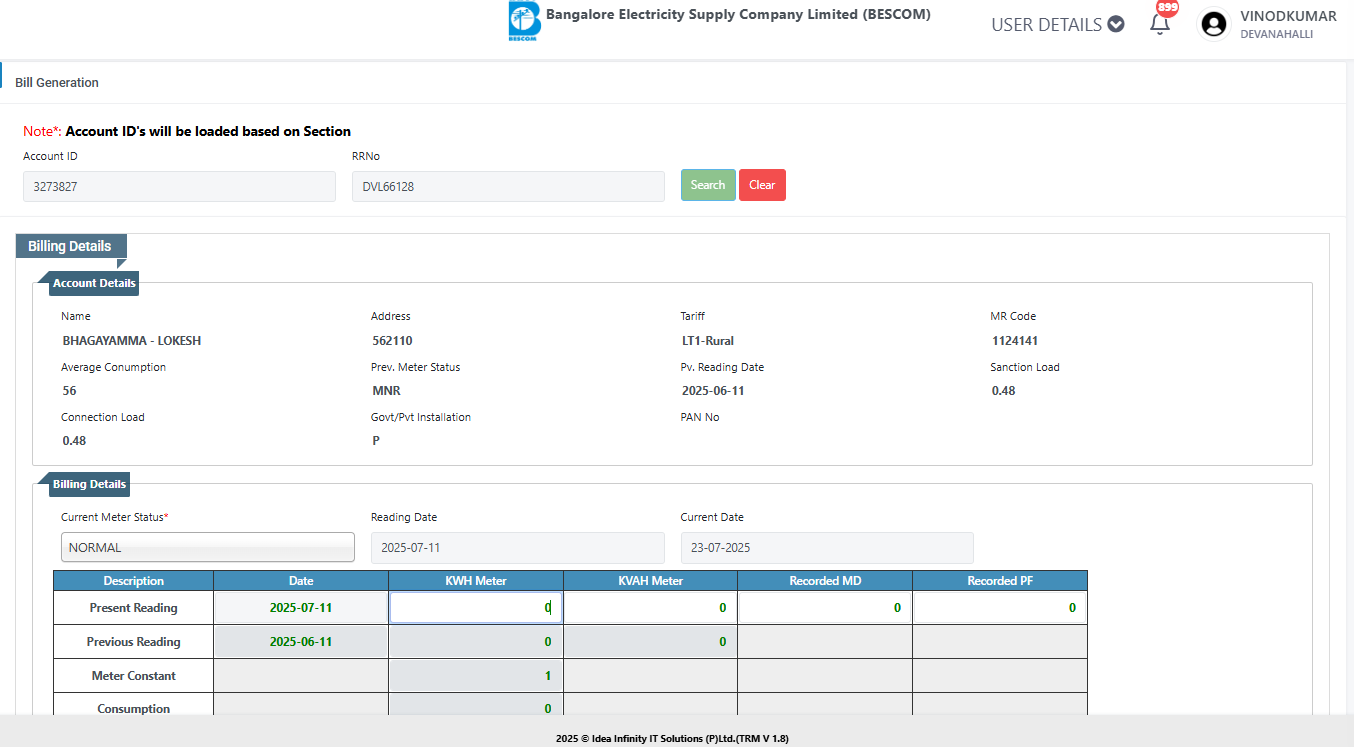Click the Pv. Reading Date value 2025-06-11
The height and width of the screenshot is (747, 1354).
pos(713,391)
